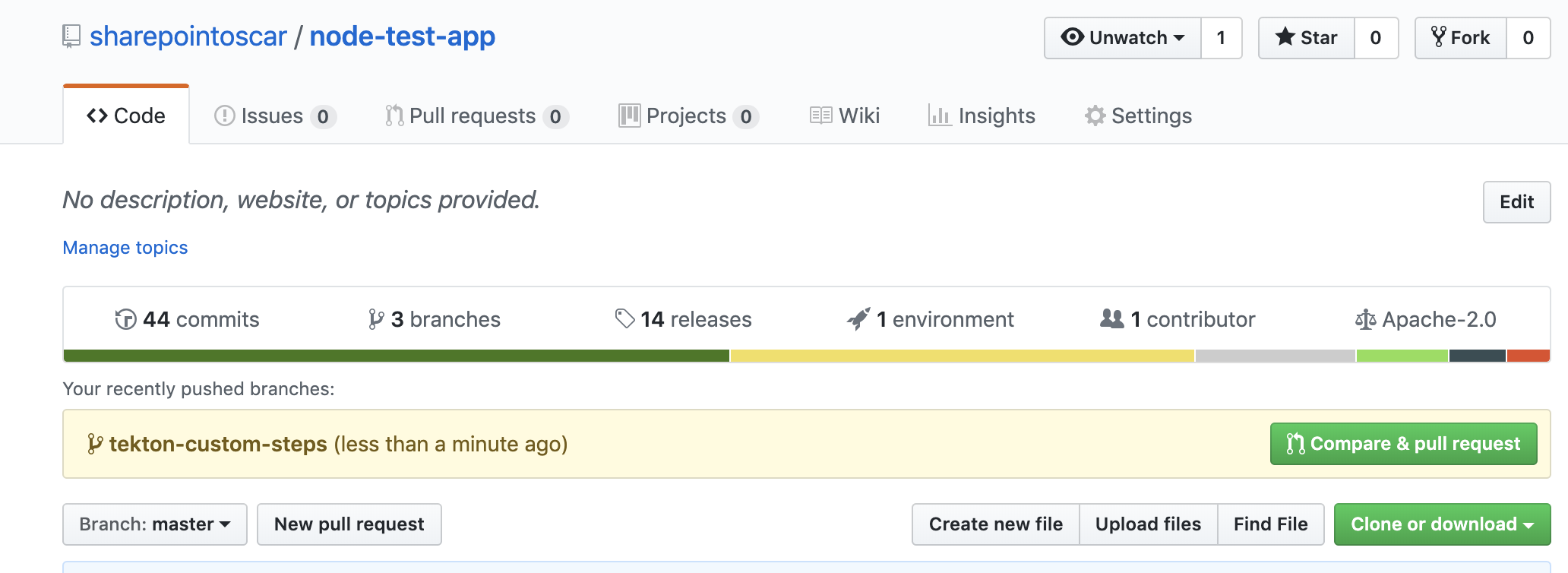This screenshot has height=573, width=1568.
Task: Click the rocket icon beside 1 environment
Action: (858, 319)
